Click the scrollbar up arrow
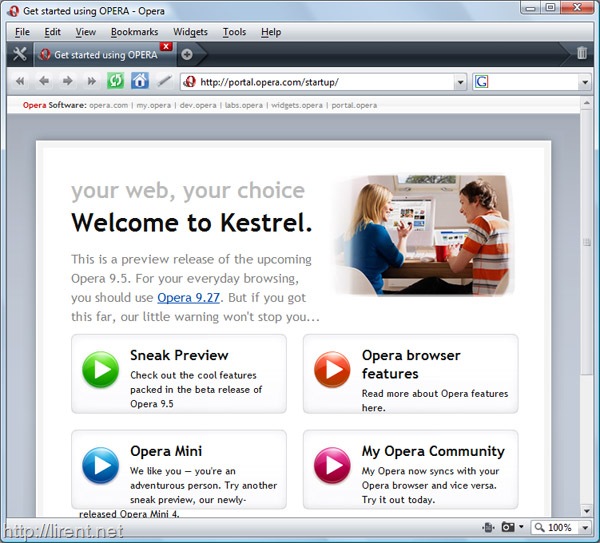Image resolution: width=600 pixels, height=543 pixels. click(x=586, y=103)
